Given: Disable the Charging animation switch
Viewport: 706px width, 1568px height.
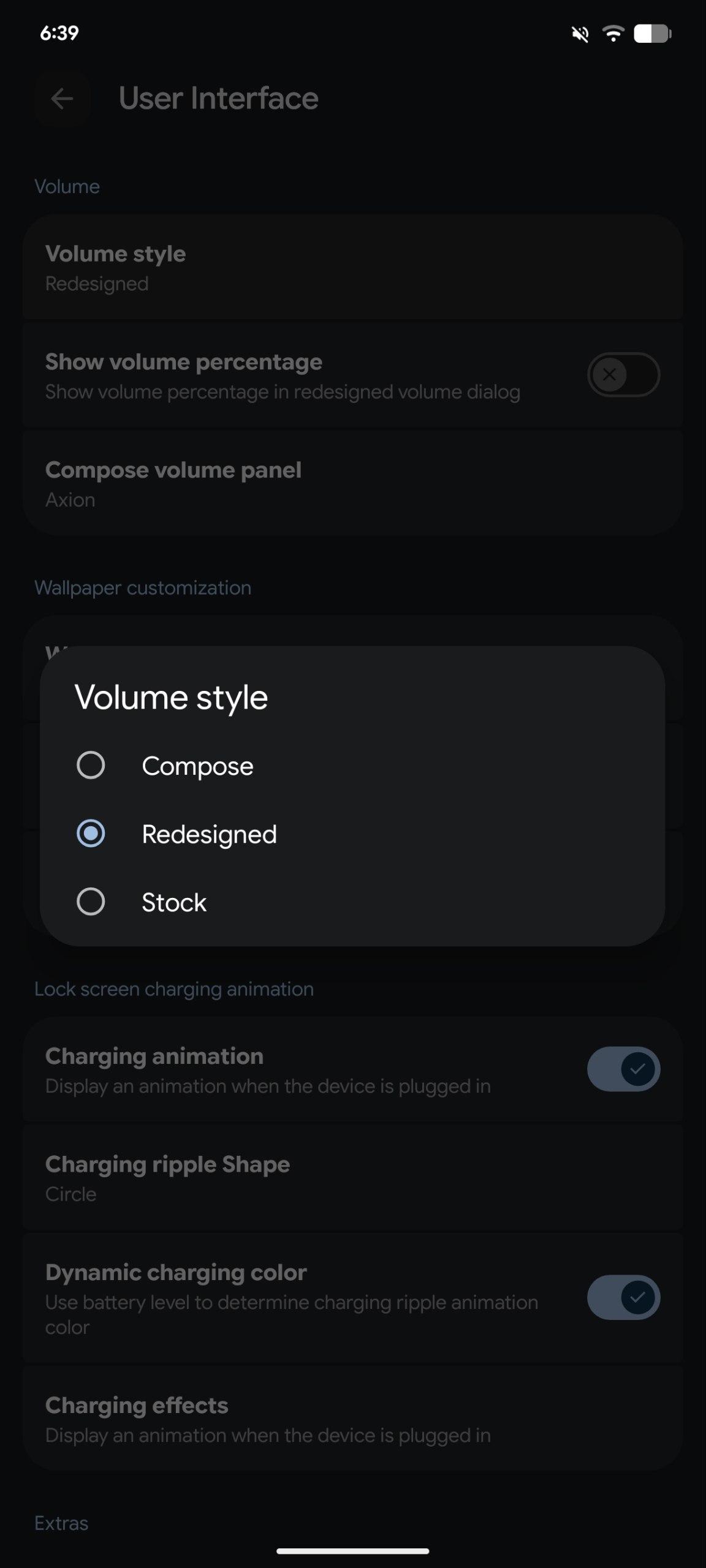Looking at the screenshot, I should (x=623, y=1069).
